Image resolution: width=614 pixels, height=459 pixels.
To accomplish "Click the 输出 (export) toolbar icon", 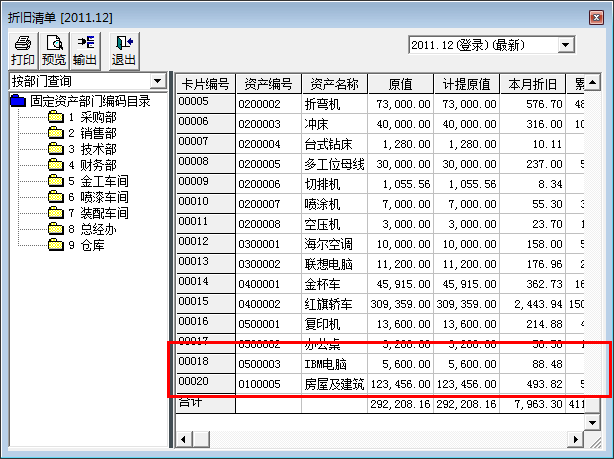I will pyautogui.click(x=85, y=51).
